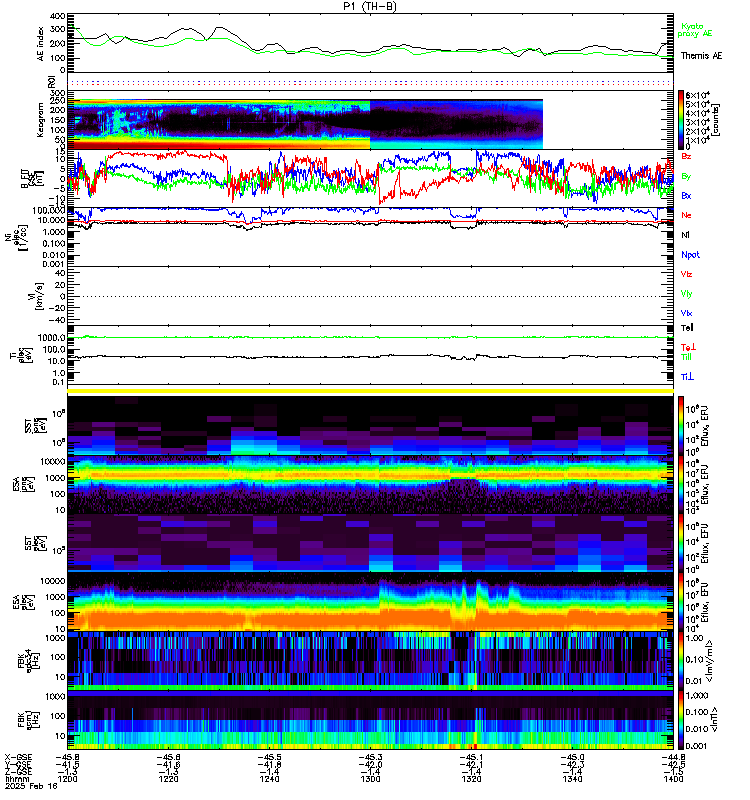This screenshot has height=800, width=750.
Task: Click the blue 'Ti⊥' temperature legend label
Action: [688, 377]
